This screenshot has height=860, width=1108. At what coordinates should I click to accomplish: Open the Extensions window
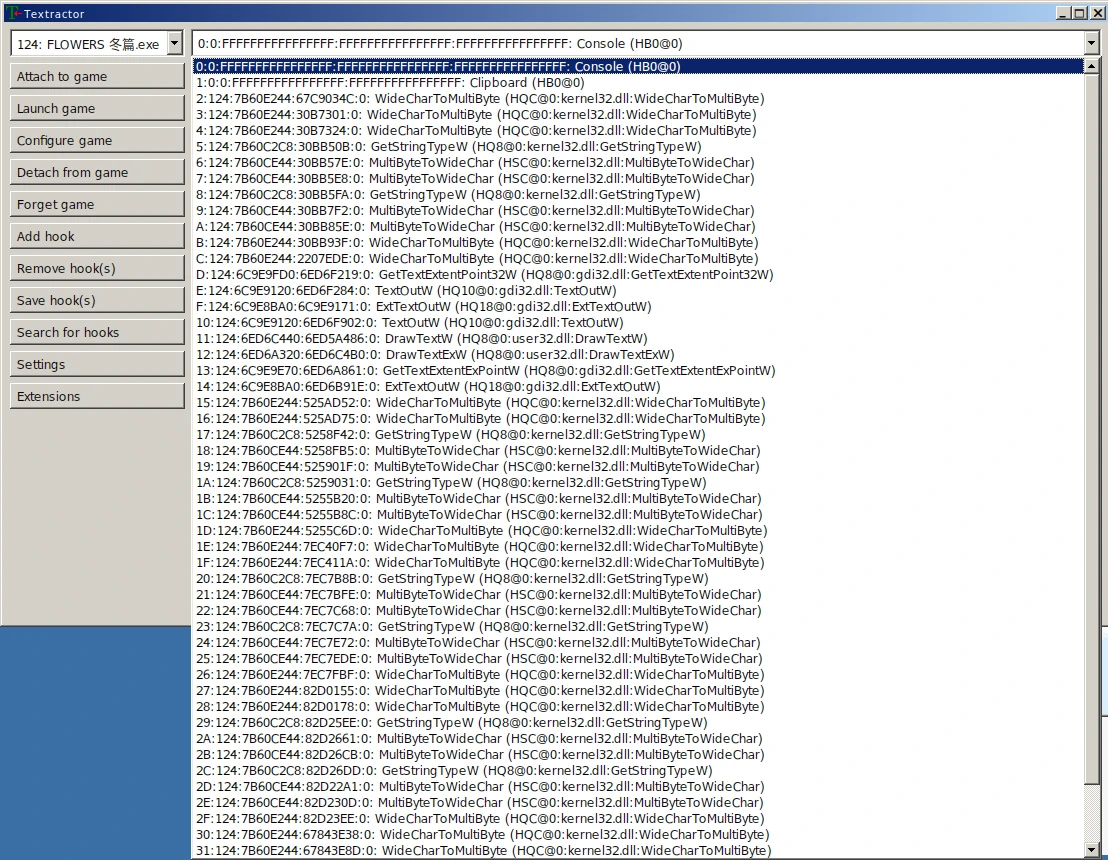[97, 397]
